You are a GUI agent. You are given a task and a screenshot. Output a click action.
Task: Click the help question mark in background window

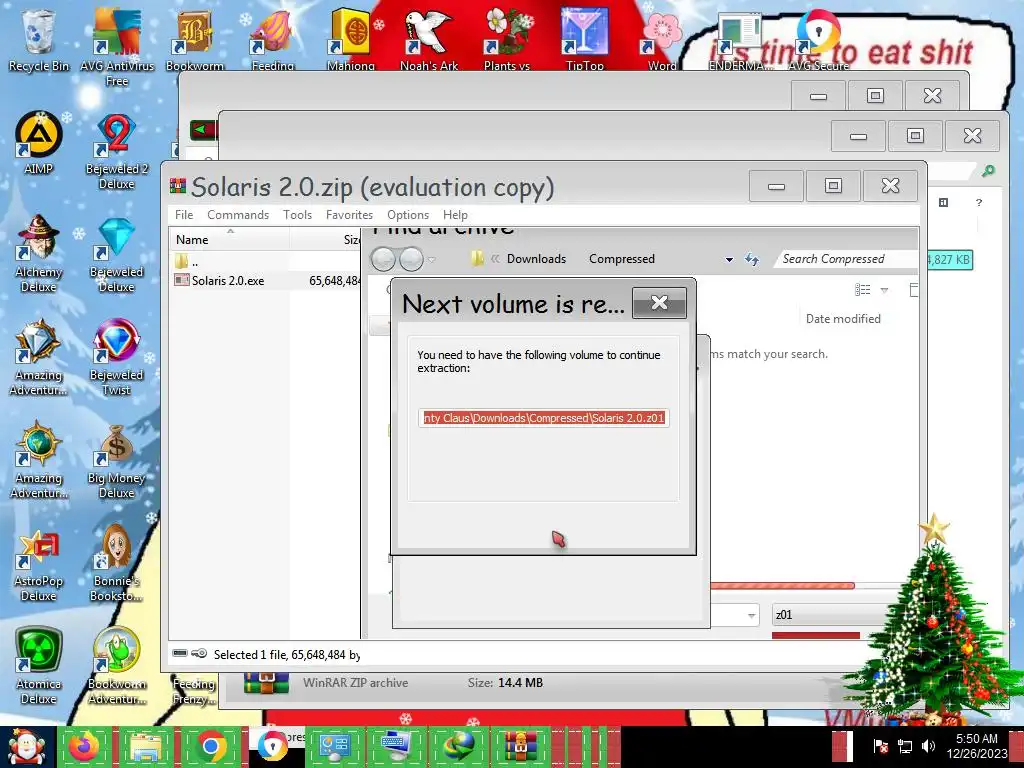click(x=978, y=203)
